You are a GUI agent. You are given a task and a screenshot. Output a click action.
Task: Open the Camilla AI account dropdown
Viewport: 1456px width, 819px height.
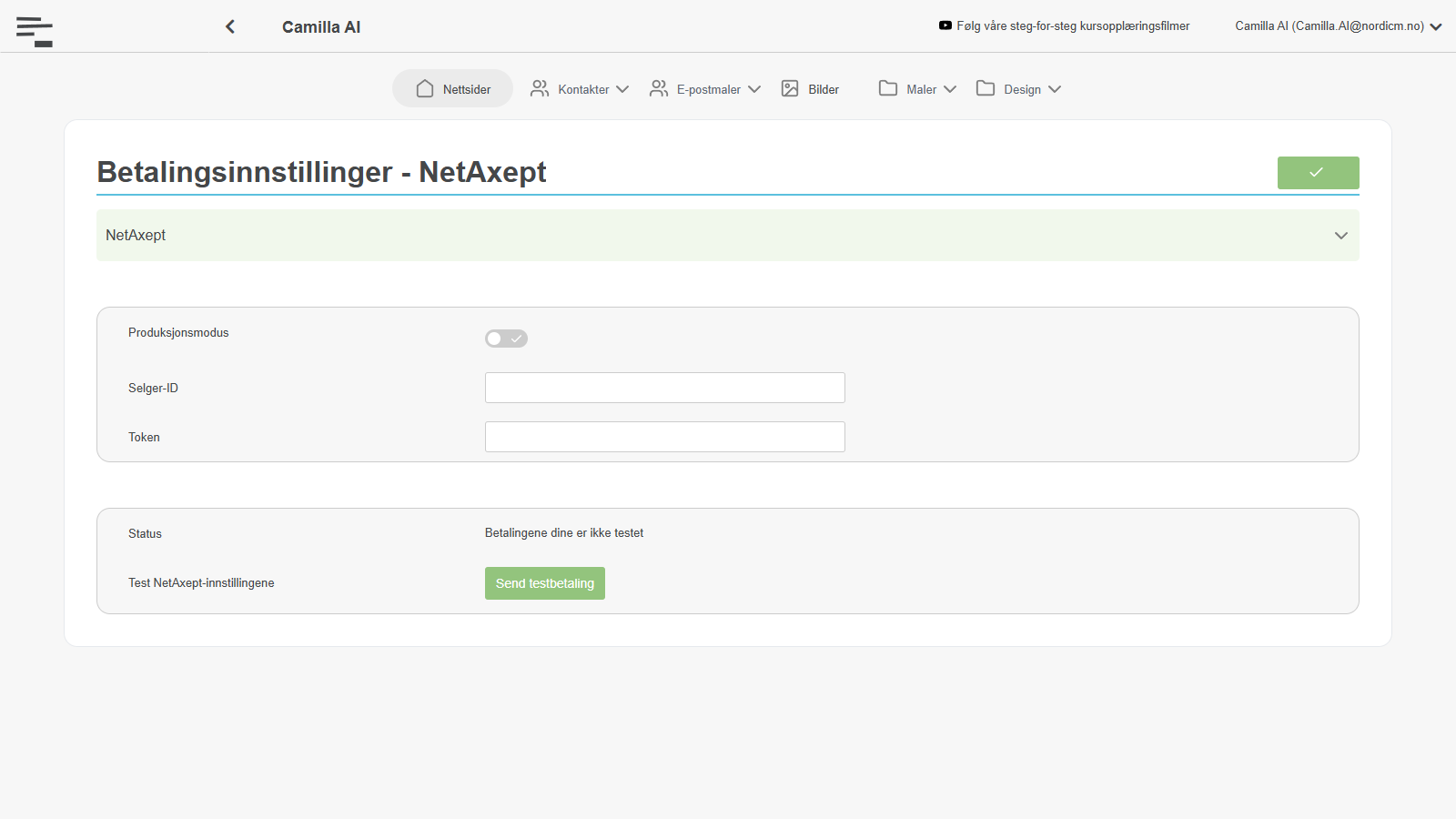click(x=1436, y=26)
